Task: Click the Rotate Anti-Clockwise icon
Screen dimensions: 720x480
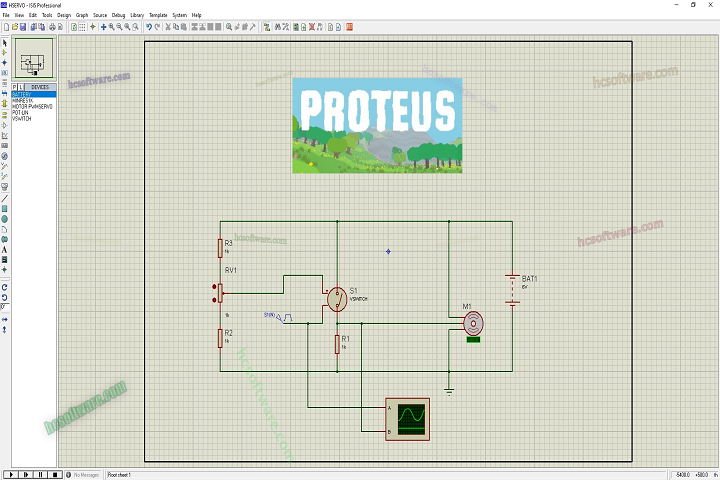Action: pyautogui.click(x=5, y=298)
